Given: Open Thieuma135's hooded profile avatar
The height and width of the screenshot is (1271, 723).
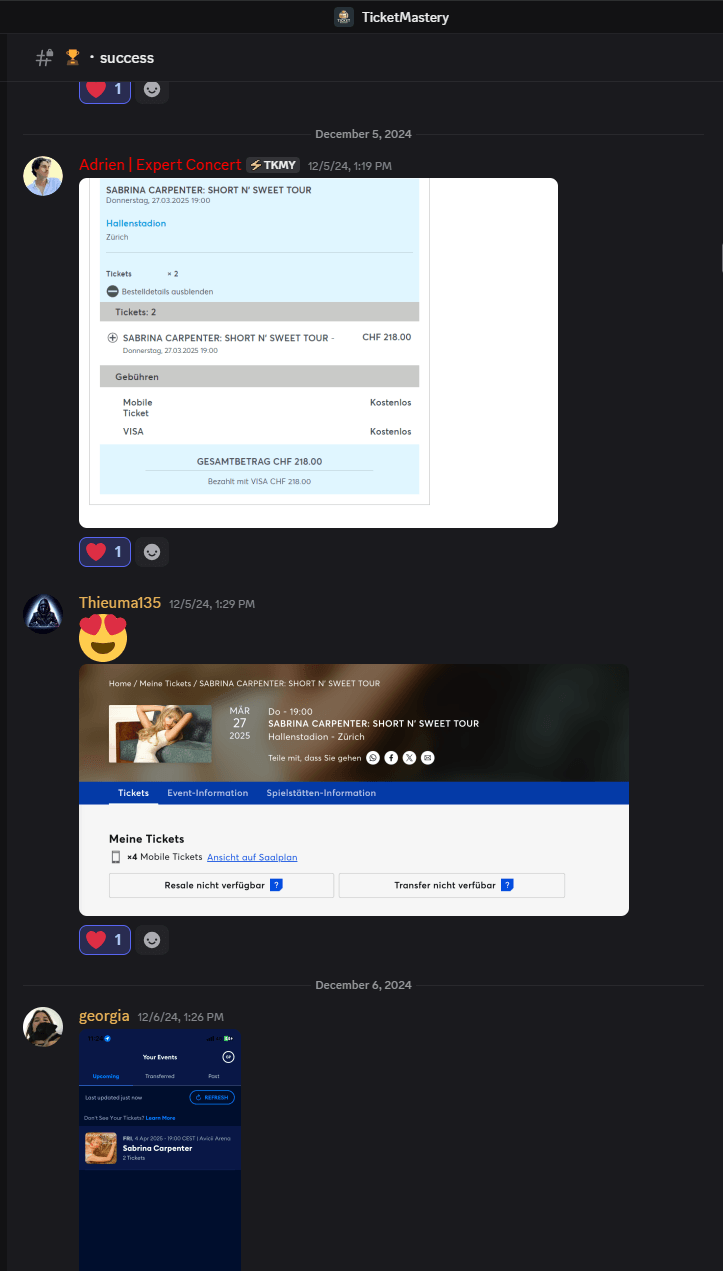Looking at the screenshot, I should tap(43, 614).
